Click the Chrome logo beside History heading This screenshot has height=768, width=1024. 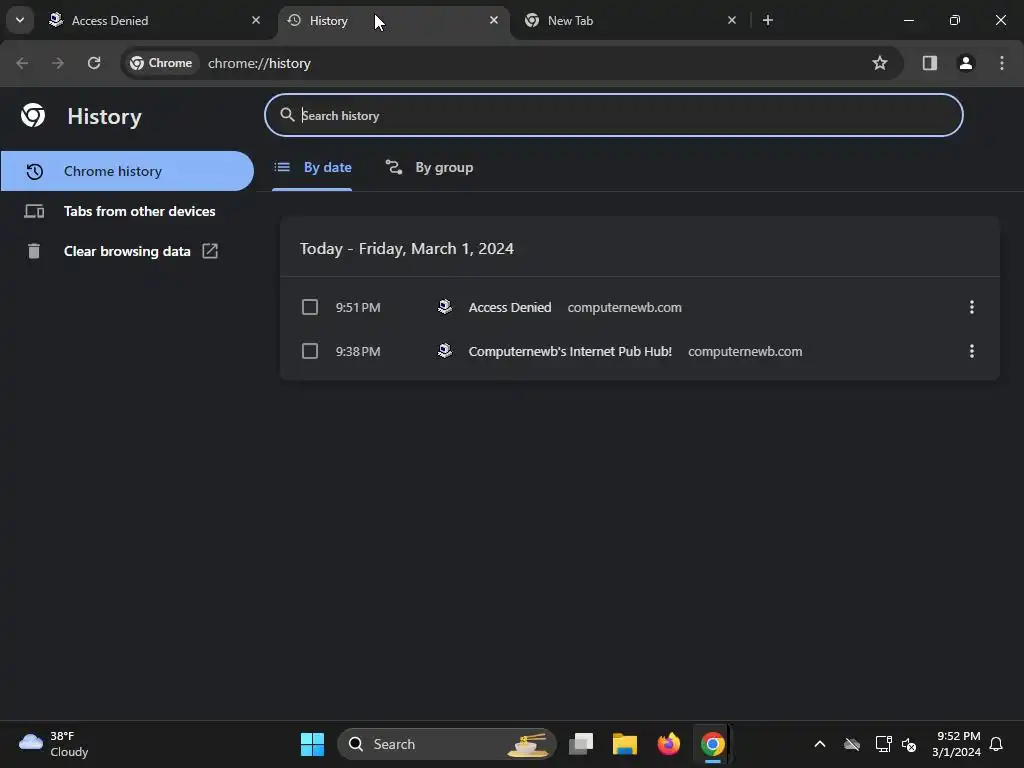[33, 116]
